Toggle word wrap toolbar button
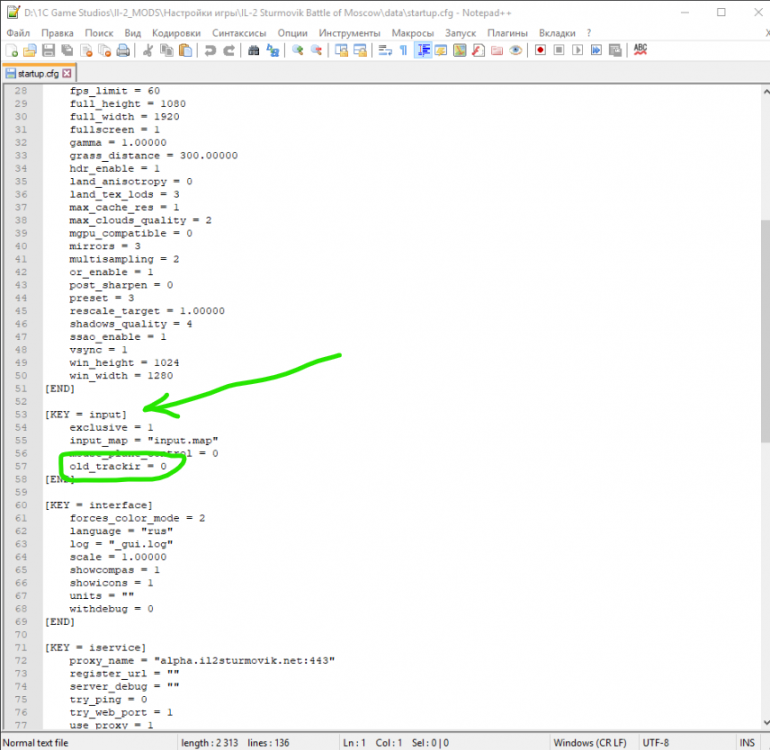770x750 pixels. (385, 50)
